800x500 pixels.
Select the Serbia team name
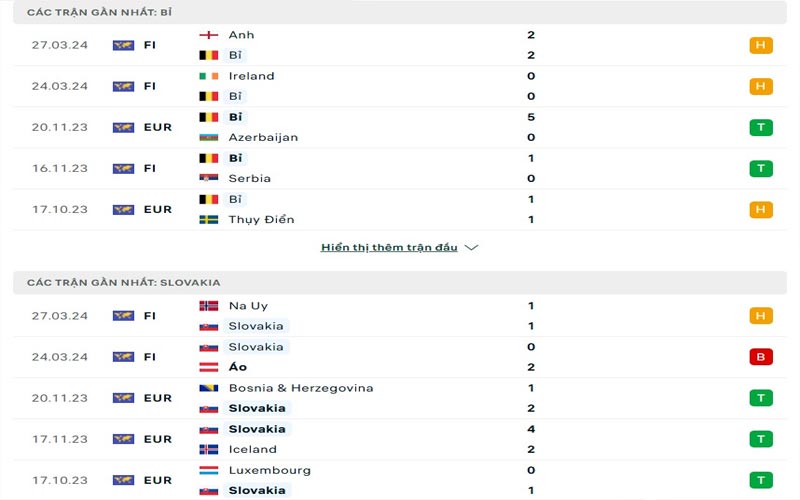pos(249,179)
